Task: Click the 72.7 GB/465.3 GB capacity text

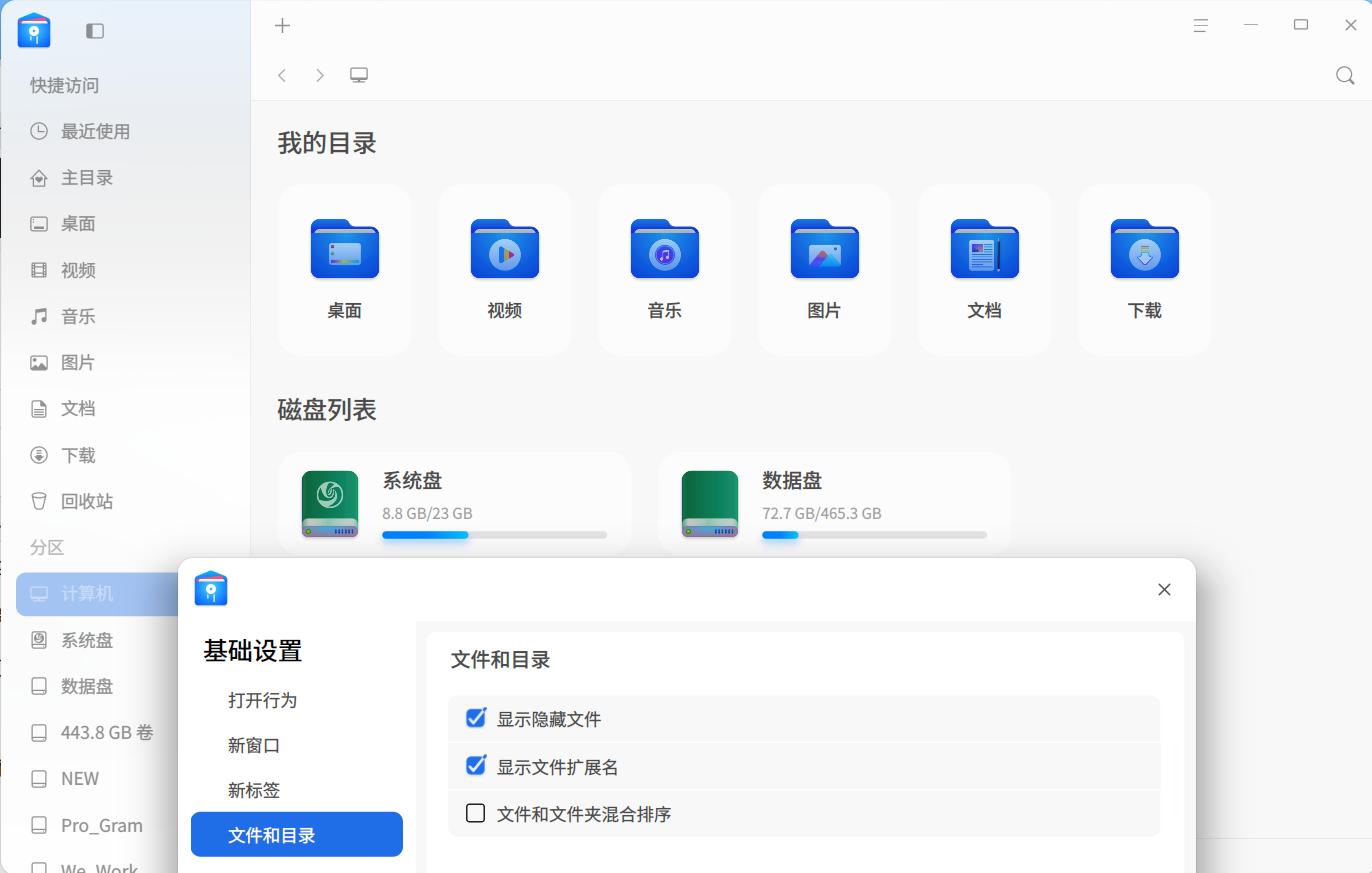Action: (822, 513)
